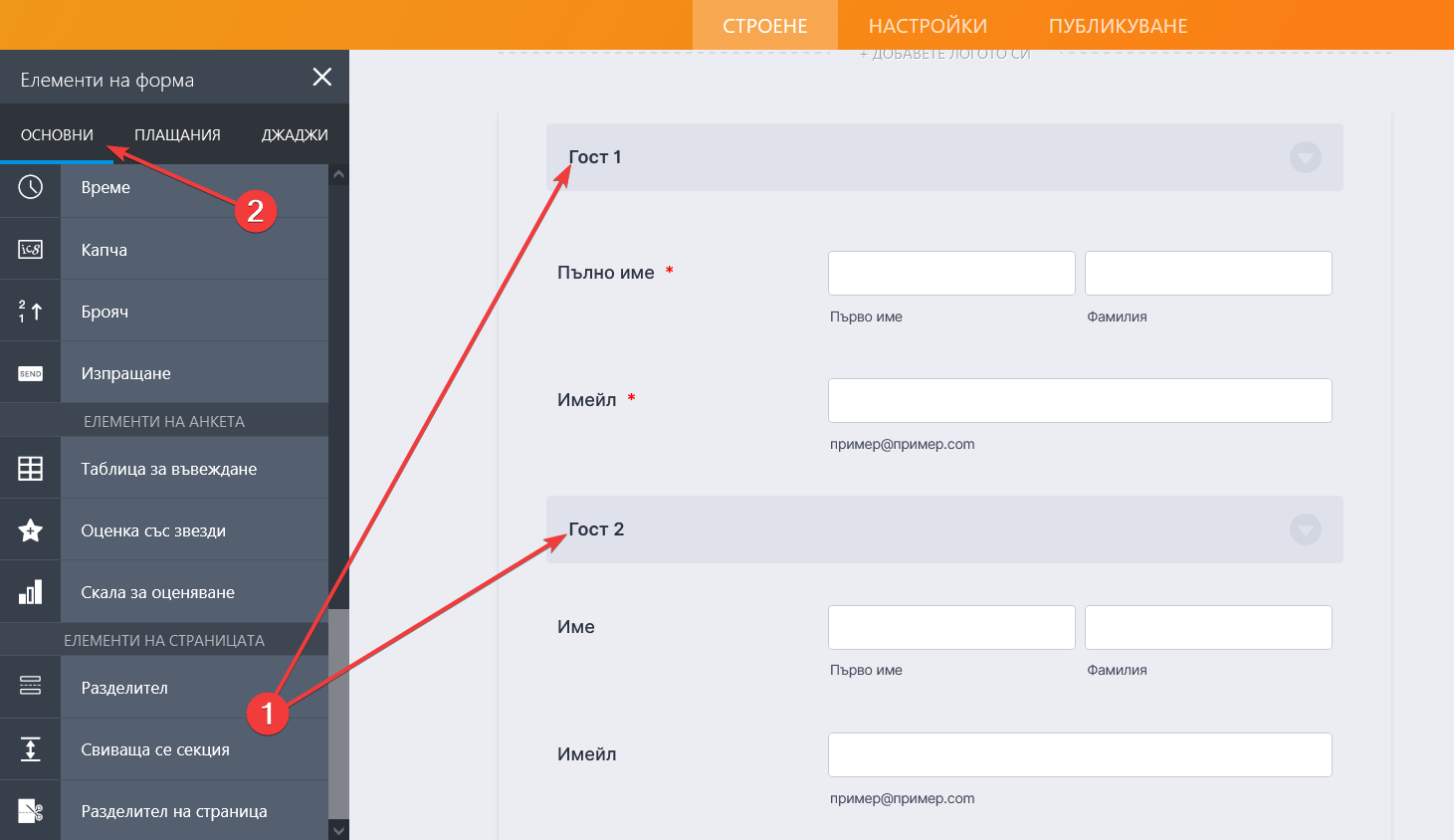Switch to the ОСНОВНИ tab
This screenshot has height=840, width=1454.
coord(57,134)
